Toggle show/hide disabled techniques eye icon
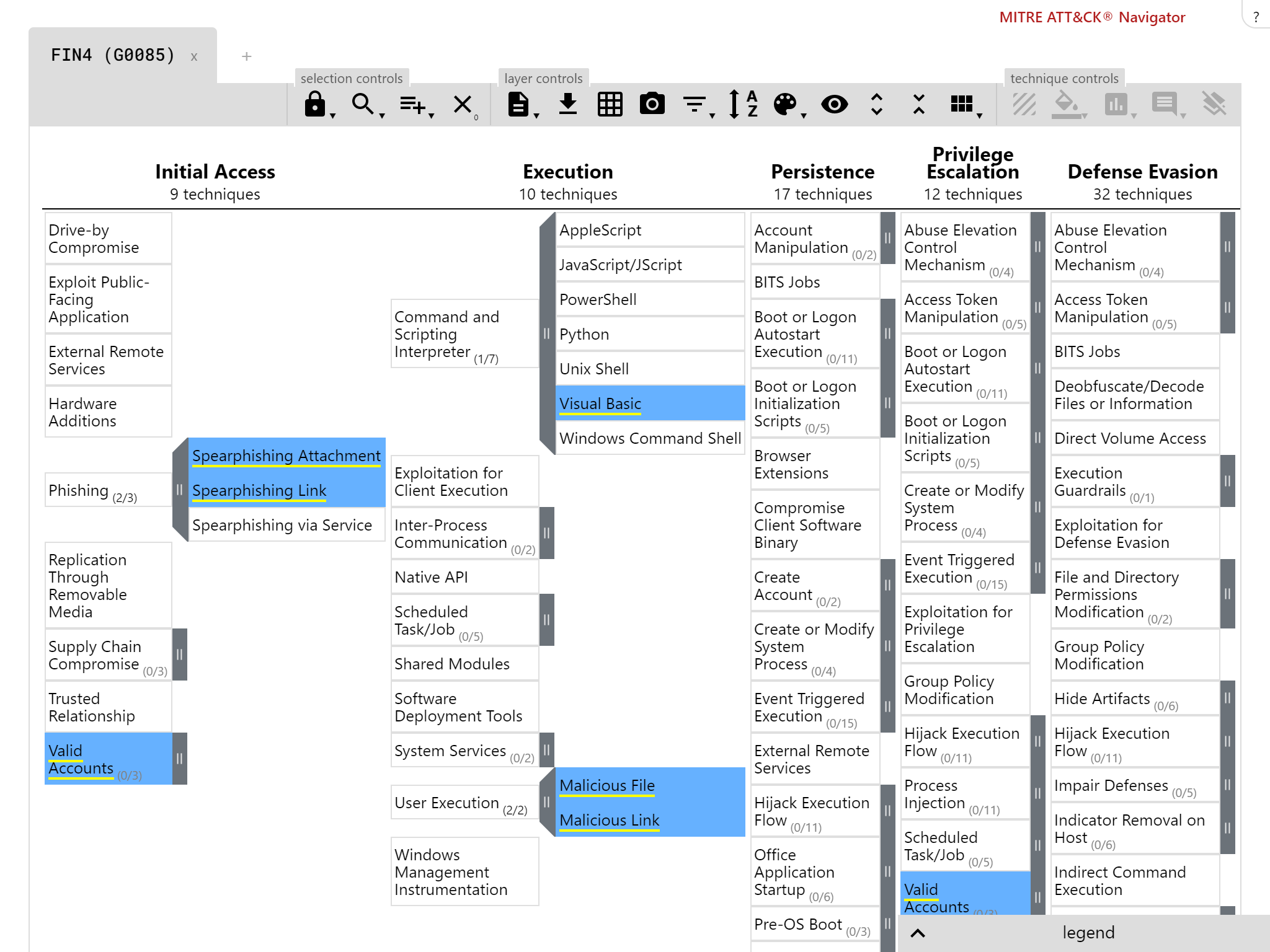 (x=835, y=104)
